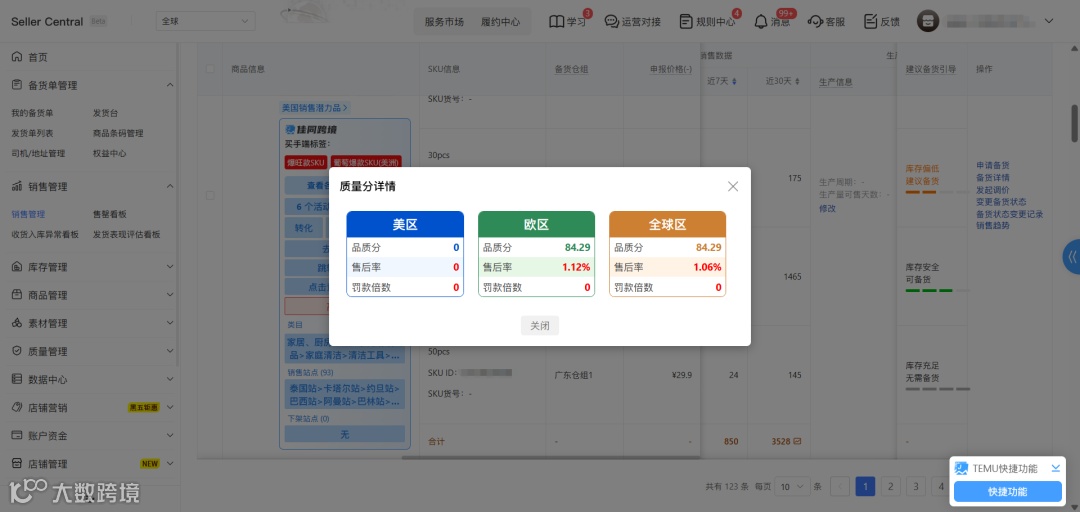Screen dimensions: 1080x512
Task: Click the 发起调价 action link
Action: (993, 190)
